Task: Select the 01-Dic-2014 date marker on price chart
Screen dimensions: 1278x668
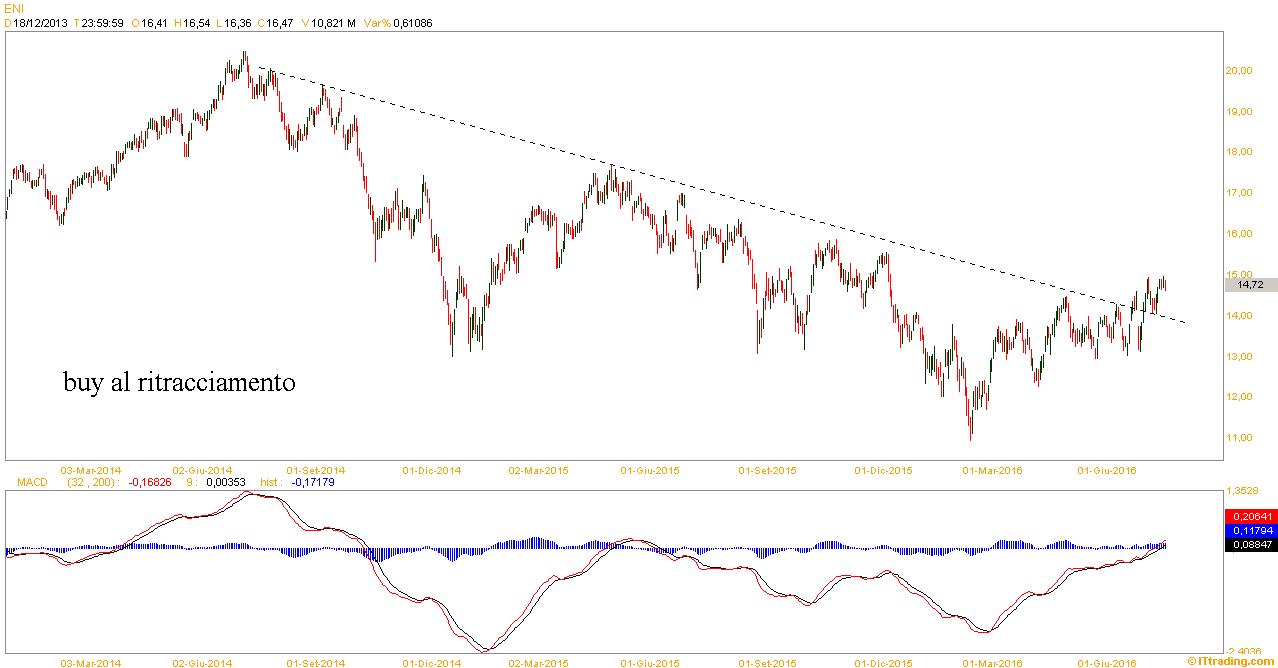Action: (x=431, y=469)
